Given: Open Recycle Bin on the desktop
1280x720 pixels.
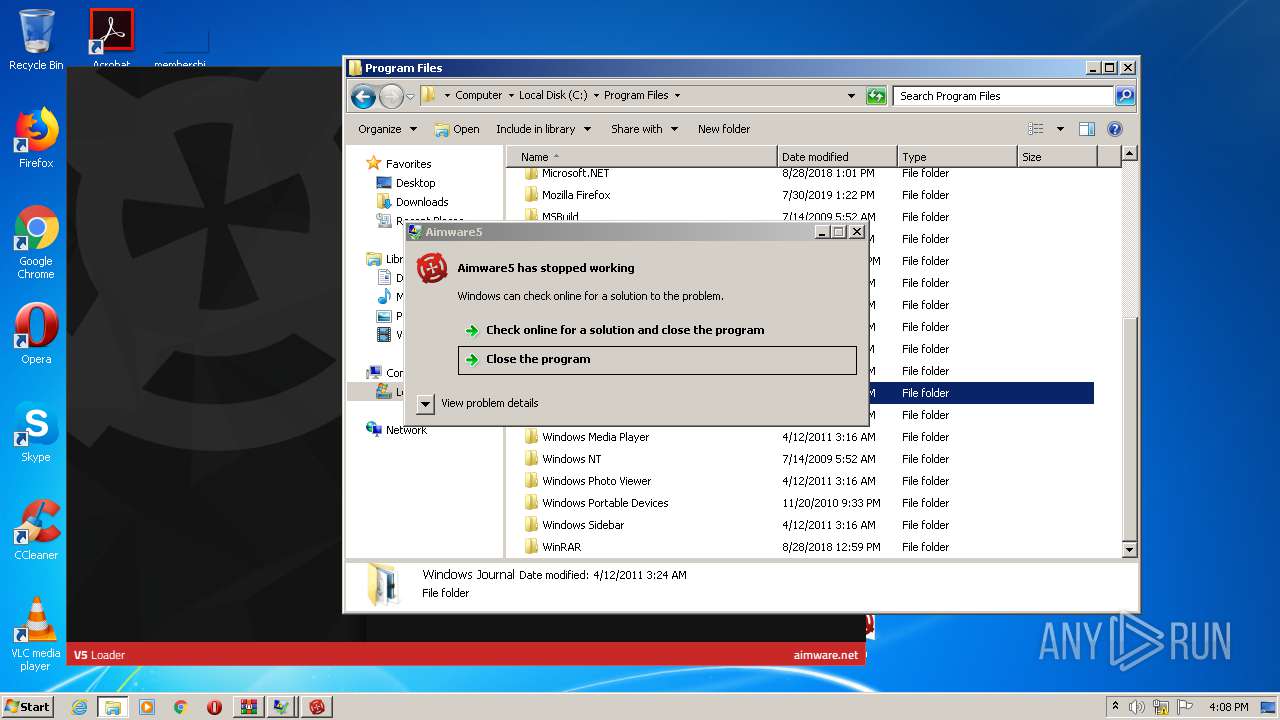Looking at the screenshot, I should pos(36,40).
